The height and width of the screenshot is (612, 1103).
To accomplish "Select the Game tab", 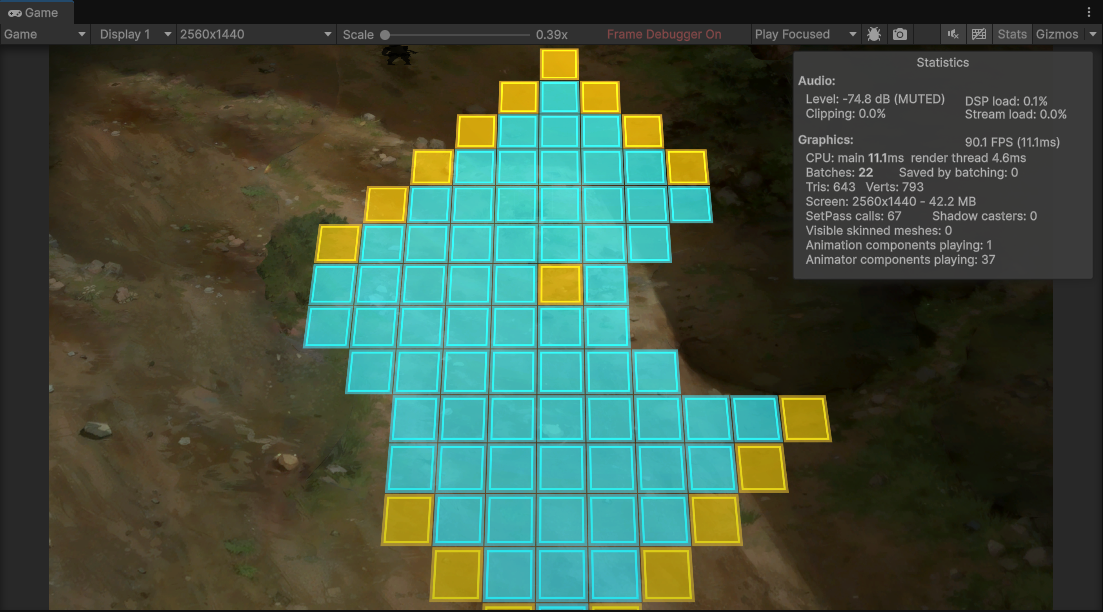I will 37,13.
